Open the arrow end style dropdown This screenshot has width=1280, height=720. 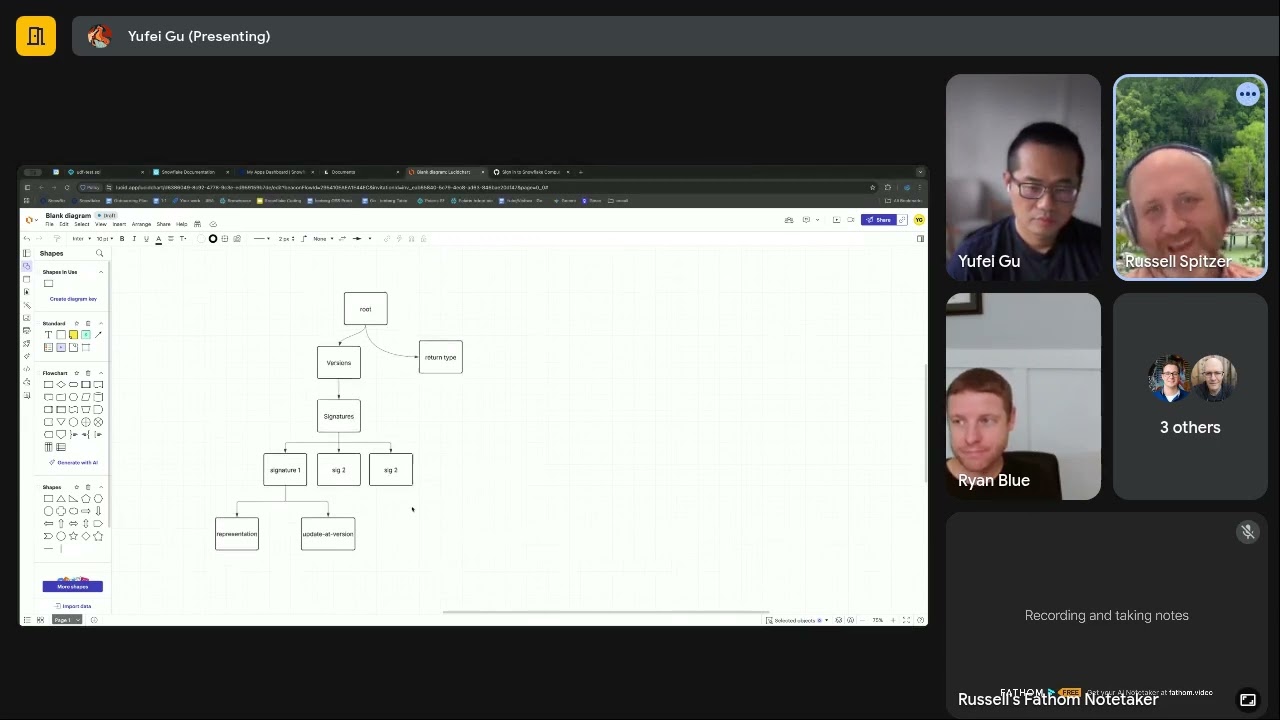[x=362, y=239]
